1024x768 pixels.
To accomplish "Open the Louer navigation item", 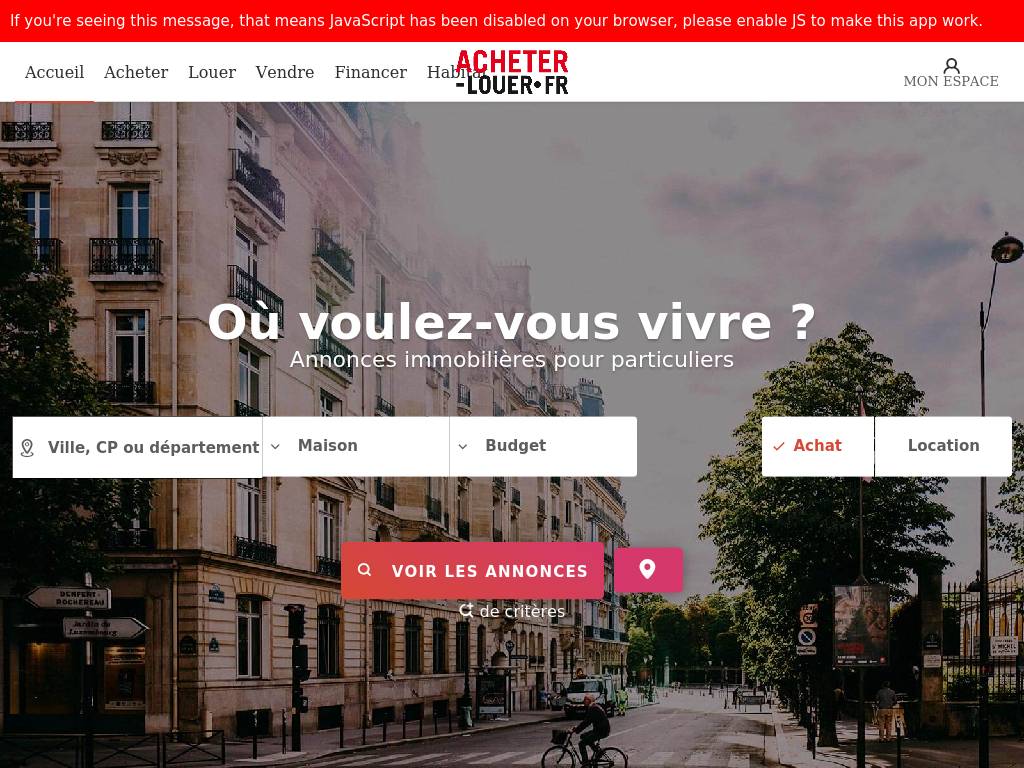I will point(212,72).
